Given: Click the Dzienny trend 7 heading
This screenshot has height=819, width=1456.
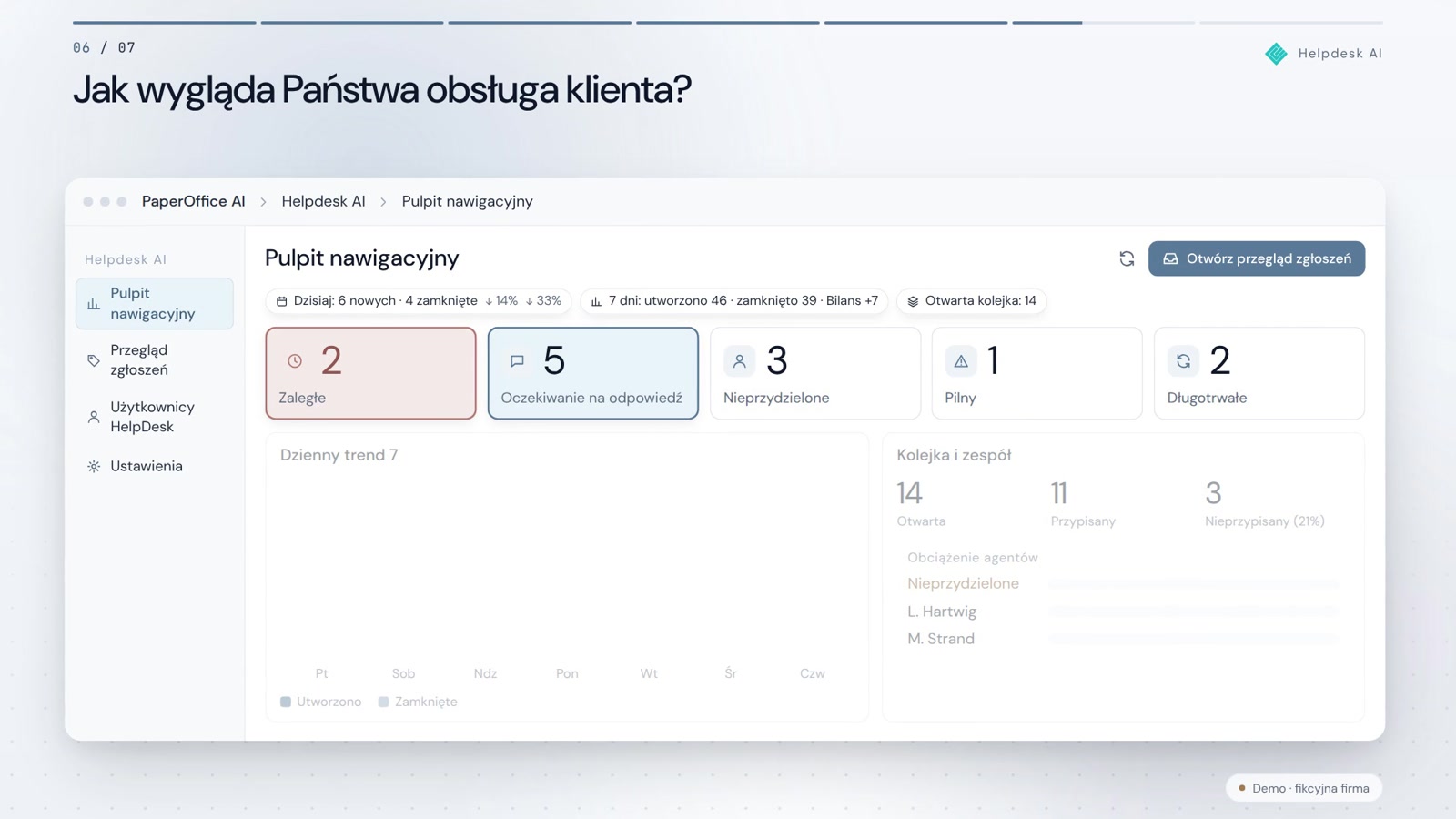Looking at the screenshot, I should tap(339, 455).
